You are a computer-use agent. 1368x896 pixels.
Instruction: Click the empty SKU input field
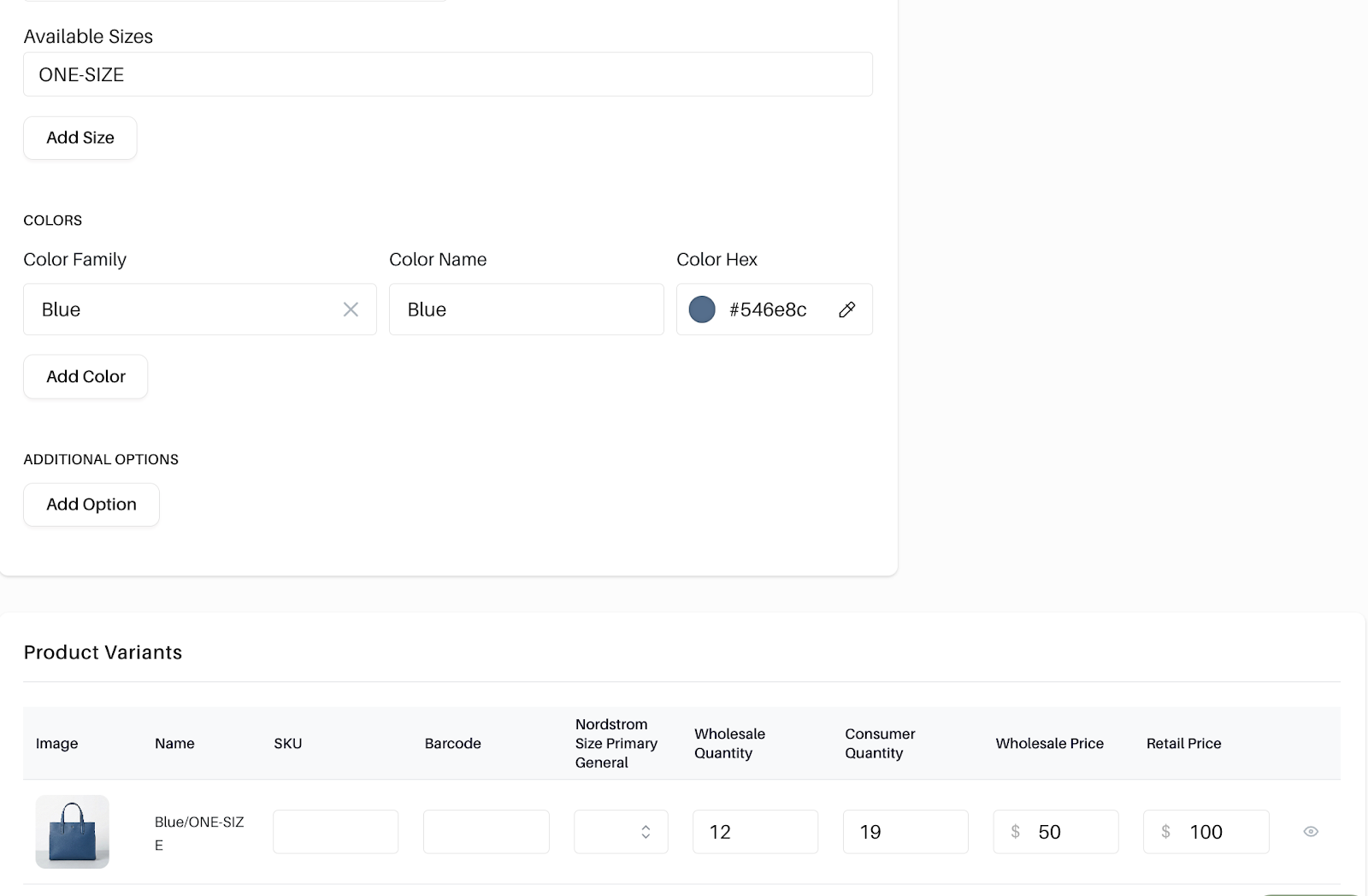pyautogui.click(x=335, y=831)
